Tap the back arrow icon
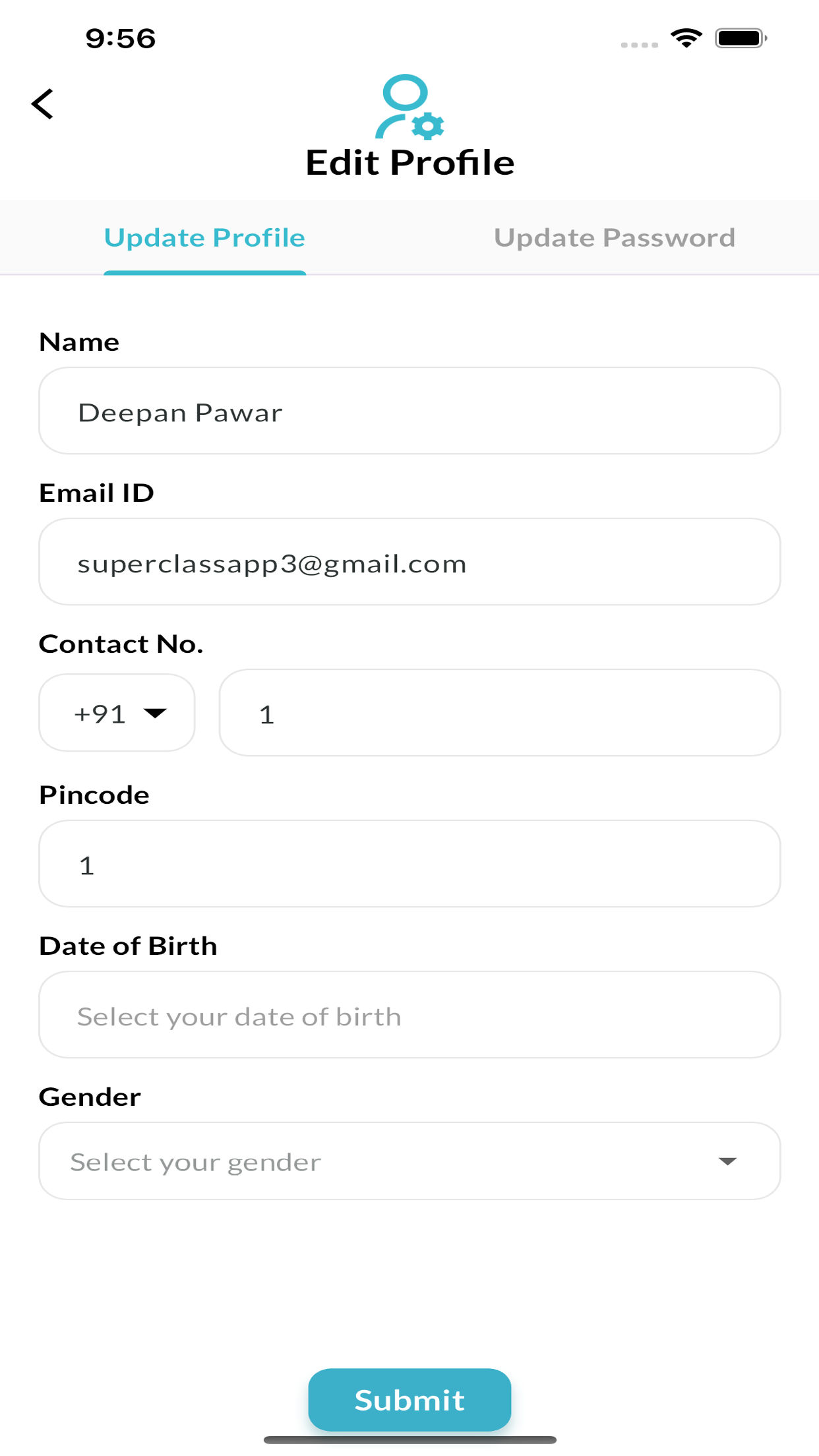 tap(43, 104)
